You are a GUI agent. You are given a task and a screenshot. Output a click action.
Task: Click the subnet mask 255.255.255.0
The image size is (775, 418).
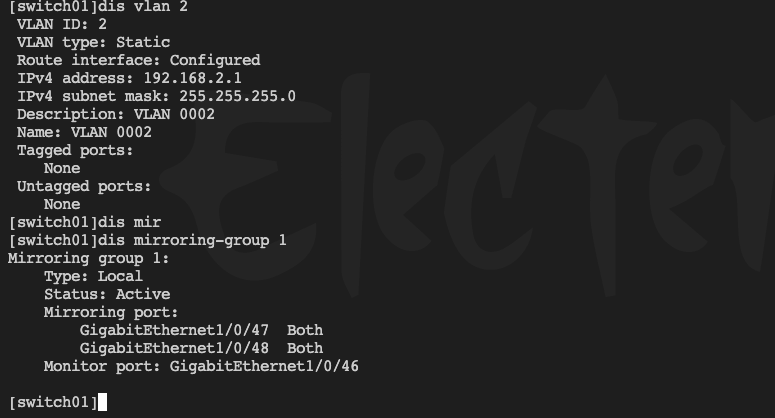coord(237,96)
